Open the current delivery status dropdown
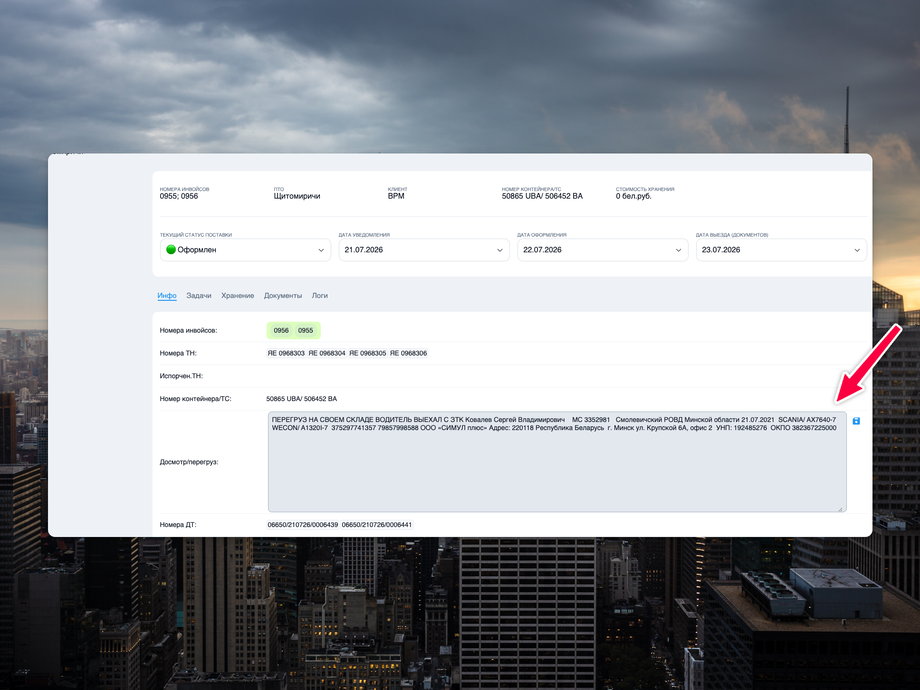Screen dimensions: 920x690 (245, 250)
